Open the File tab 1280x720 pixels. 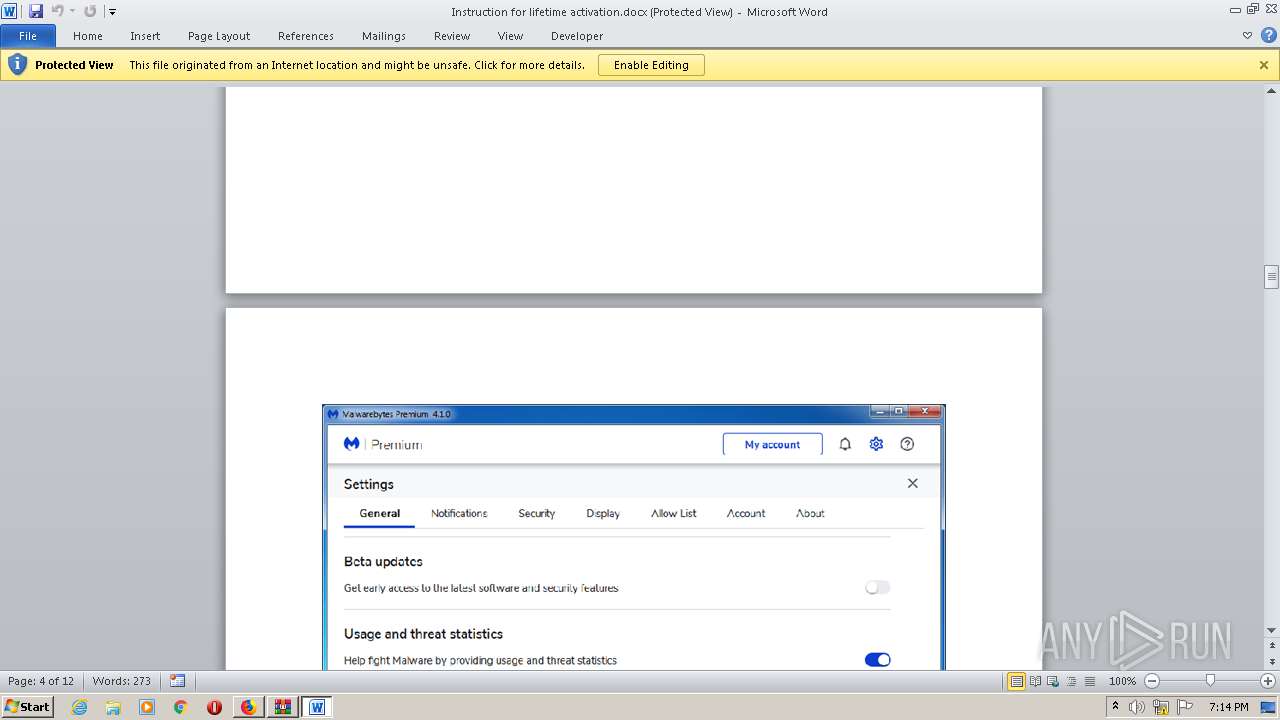click(28, 36)
